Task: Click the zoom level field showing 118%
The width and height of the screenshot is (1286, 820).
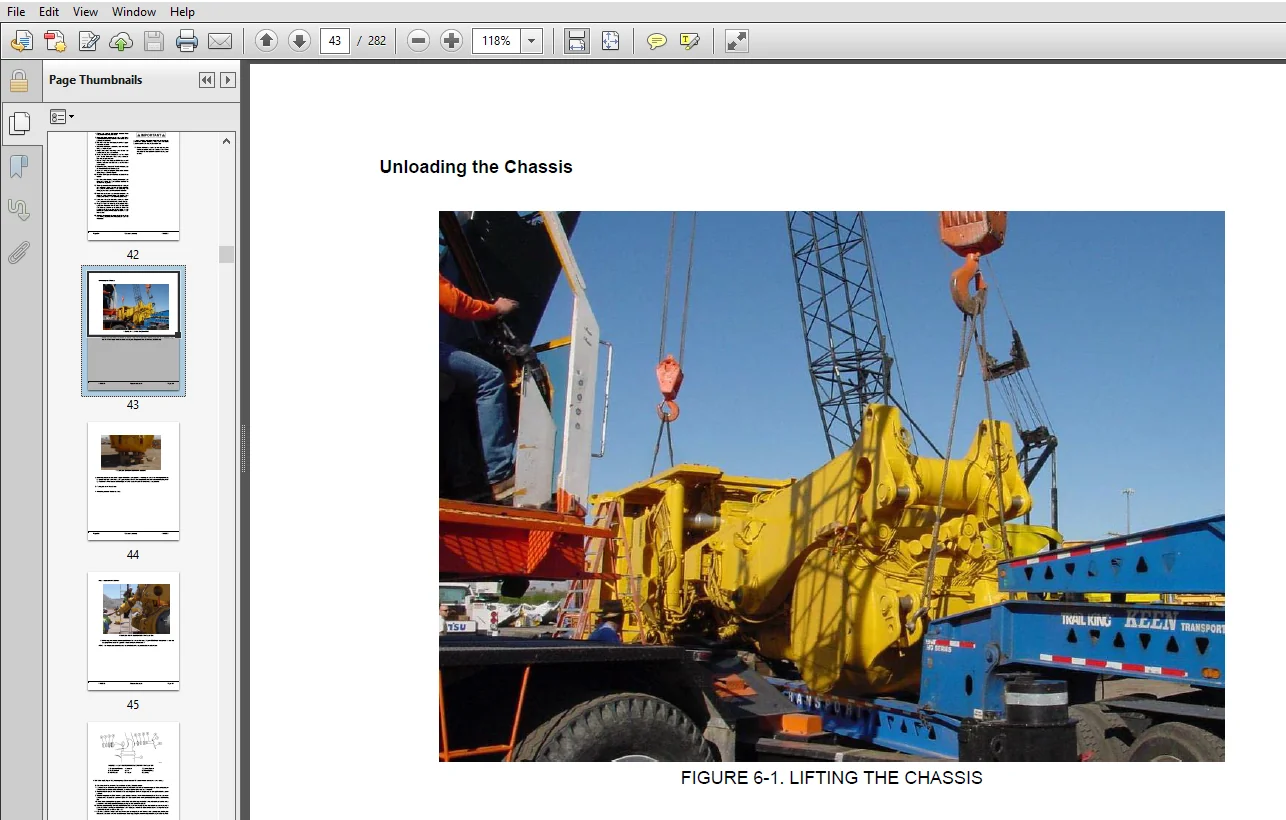Action: [x=497, y=41]
